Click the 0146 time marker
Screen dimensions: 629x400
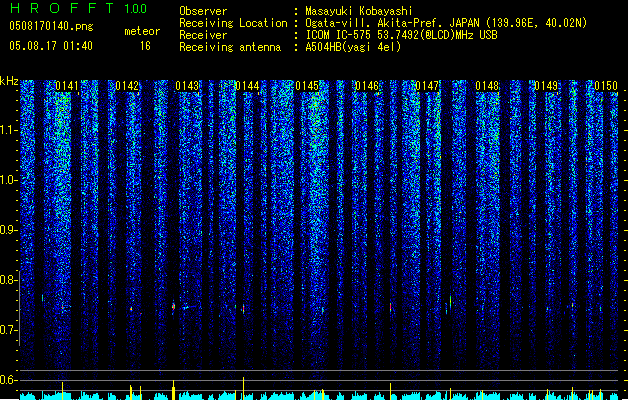pyautogui.click(x=367, y=86)
